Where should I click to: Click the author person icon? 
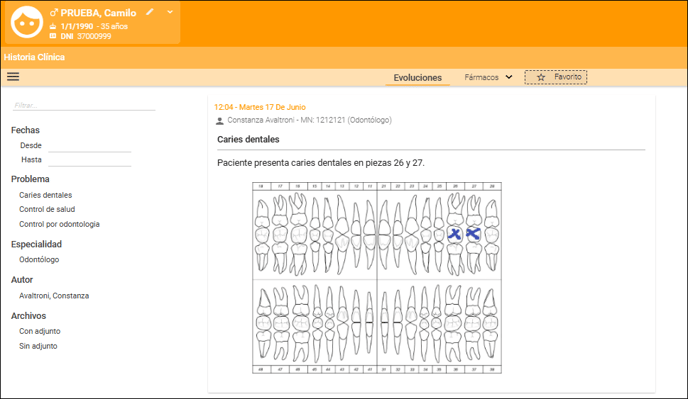(x=220, y=121)
